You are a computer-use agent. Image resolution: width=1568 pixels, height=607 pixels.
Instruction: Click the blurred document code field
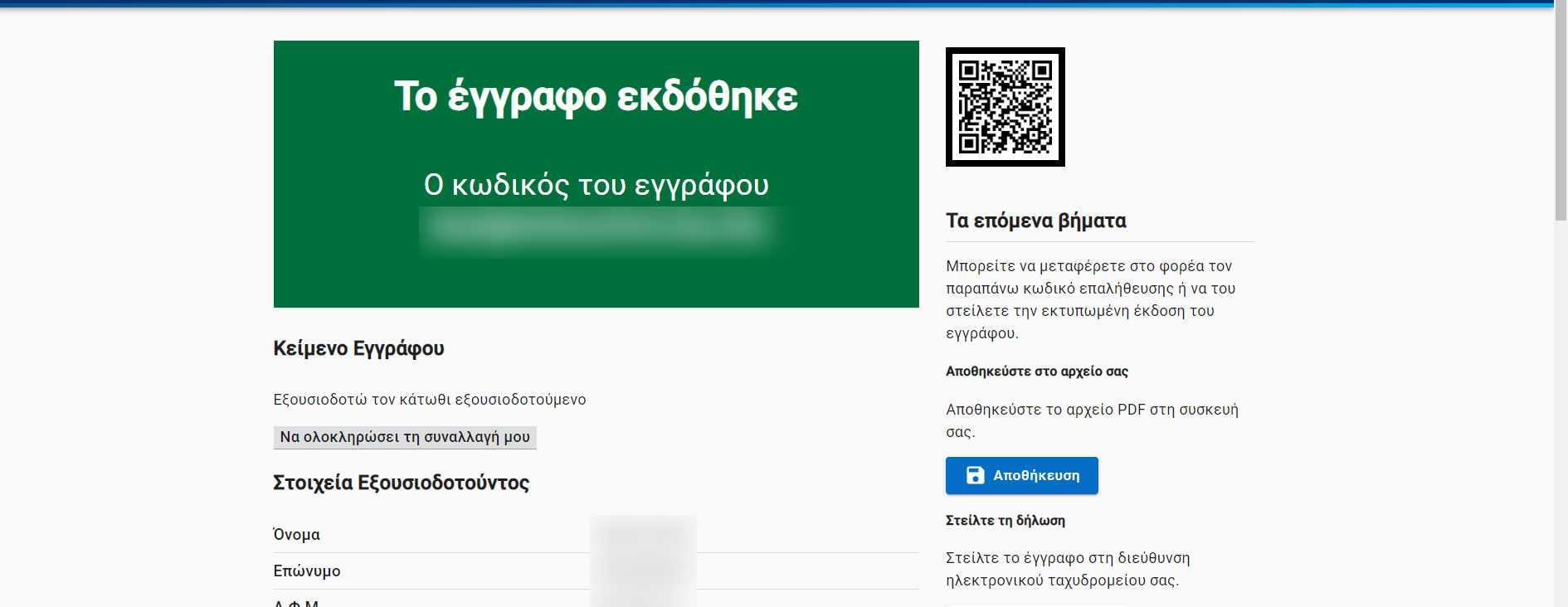point(597,228)
